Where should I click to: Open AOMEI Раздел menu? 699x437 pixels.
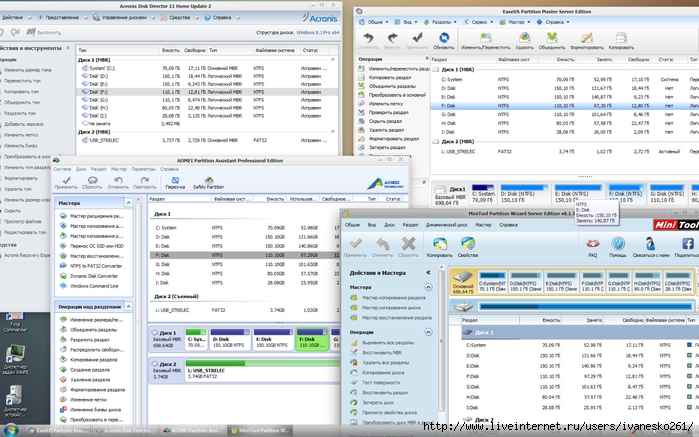[99, 169]
